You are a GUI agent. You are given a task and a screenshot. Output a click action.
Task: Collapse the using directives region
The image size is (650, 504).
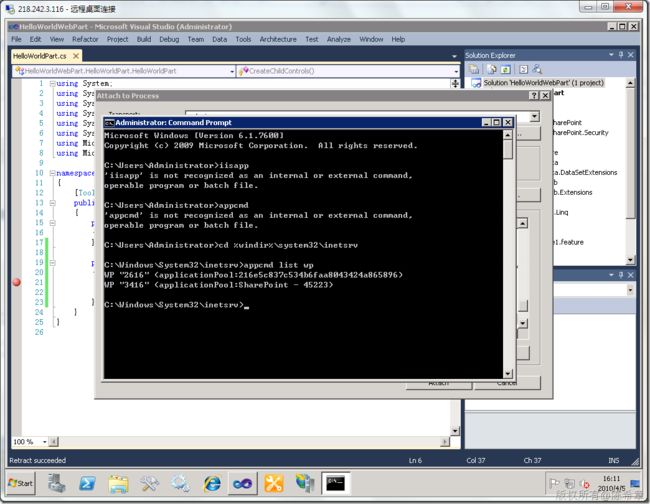(51, 84)
